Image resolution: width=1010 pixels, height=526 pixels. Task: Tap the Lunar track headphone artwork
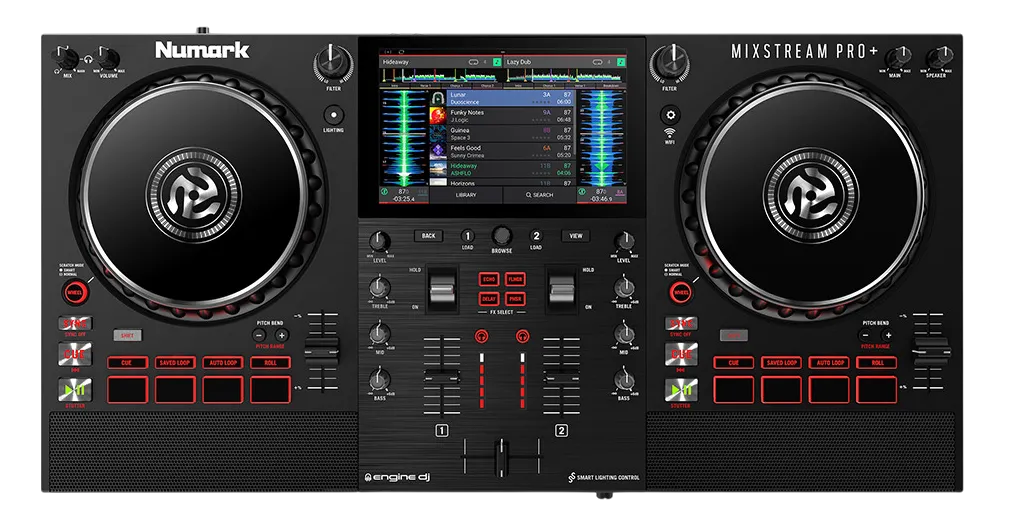[x=438, y=98]
